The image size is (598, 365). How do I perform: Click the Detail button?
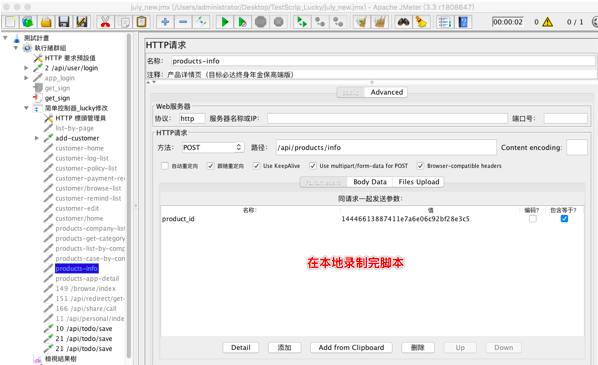pyautogui.click(x=241, y=347)
